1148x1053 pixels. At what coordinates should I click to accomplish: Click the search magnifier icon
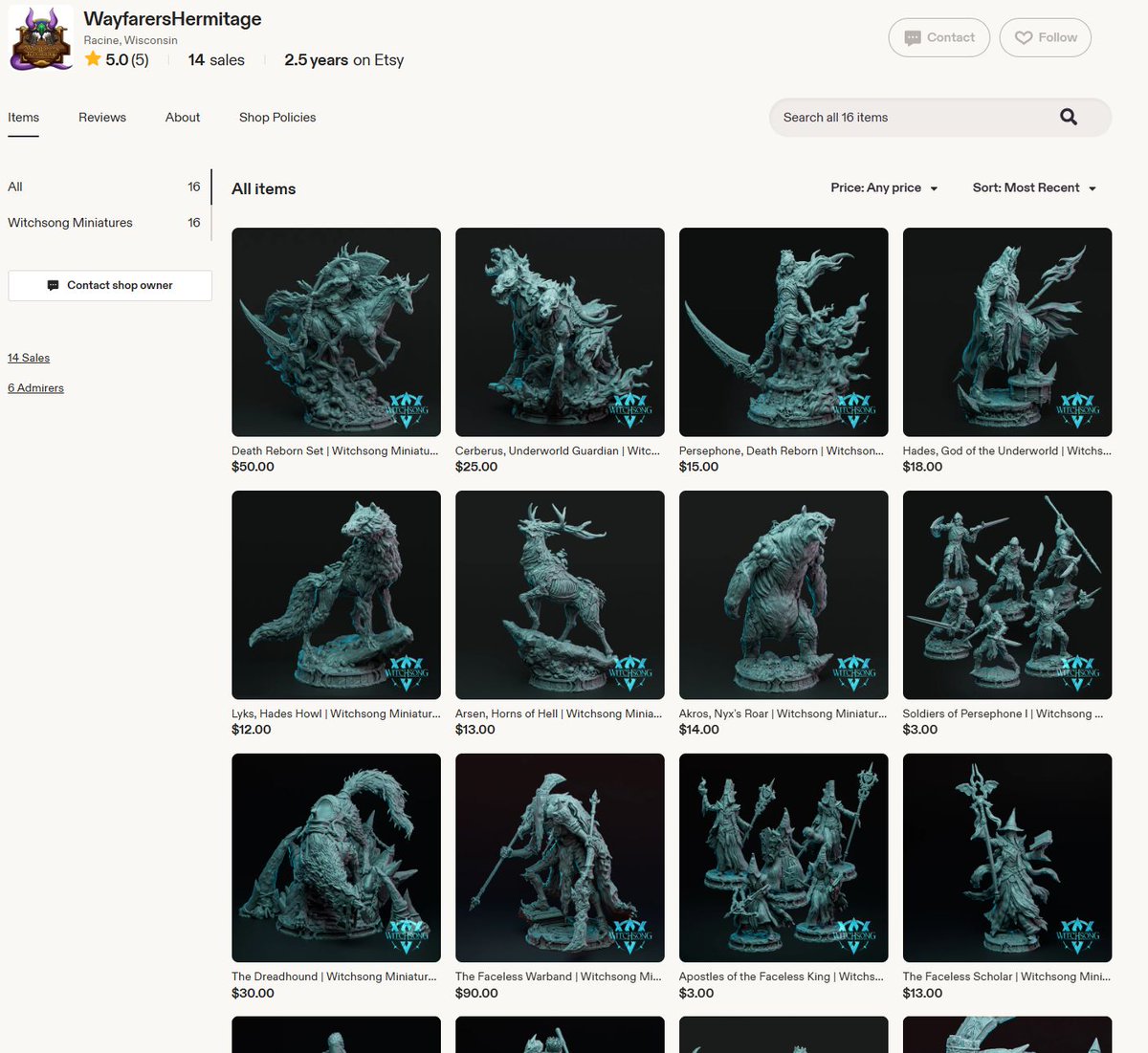pyautogui.click(x=1069, y=117)
